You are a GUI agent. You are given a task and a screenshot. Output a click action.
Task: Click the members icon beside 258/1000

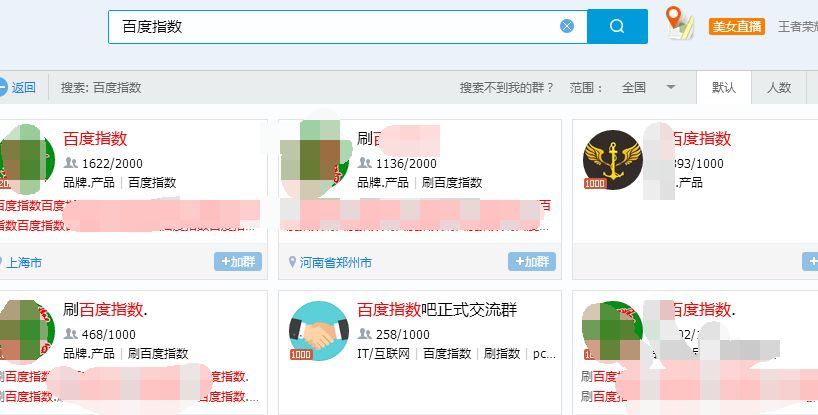(365, 334)
